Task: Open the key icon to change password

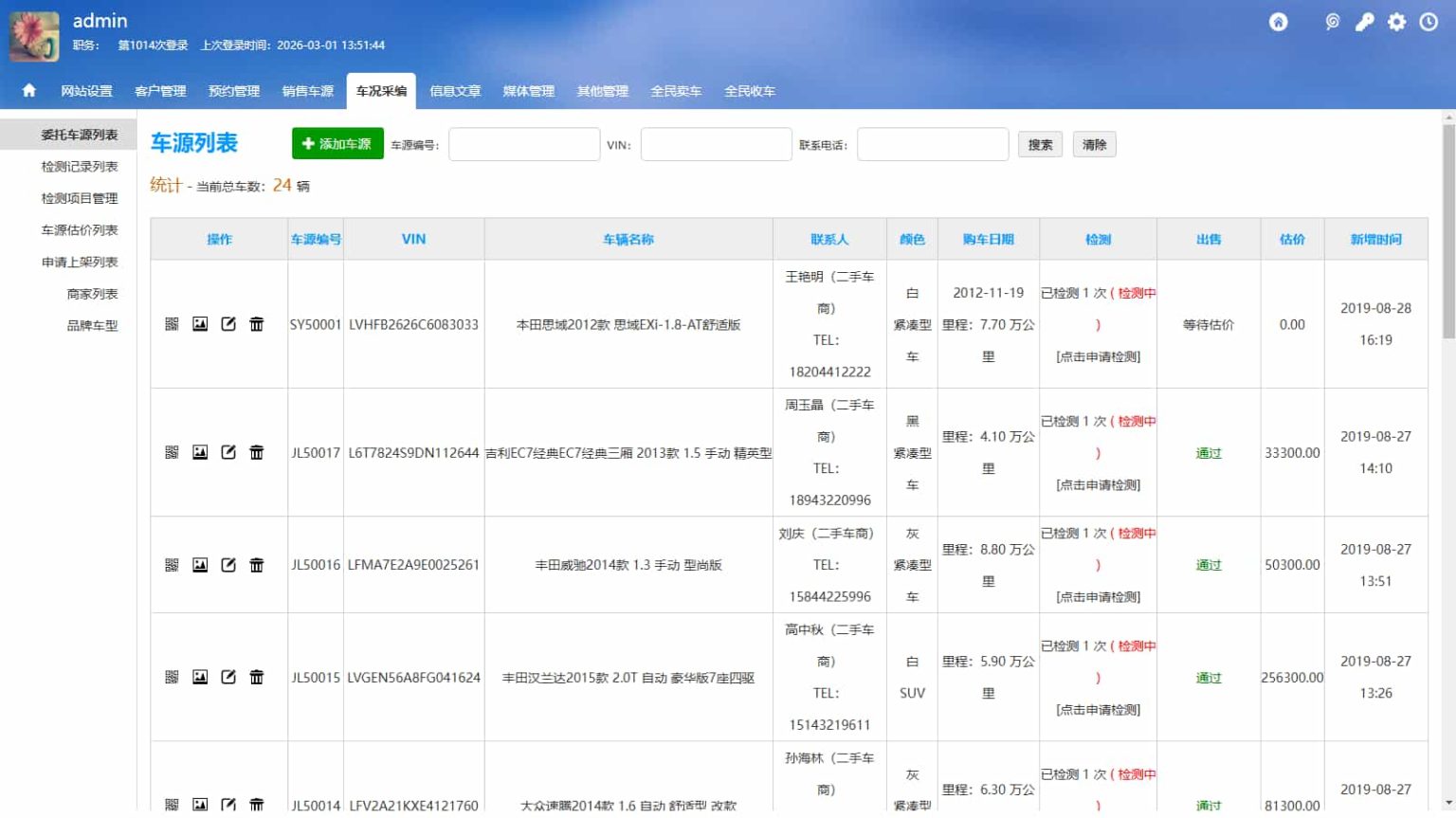Action: click(x=1364, y=21)
